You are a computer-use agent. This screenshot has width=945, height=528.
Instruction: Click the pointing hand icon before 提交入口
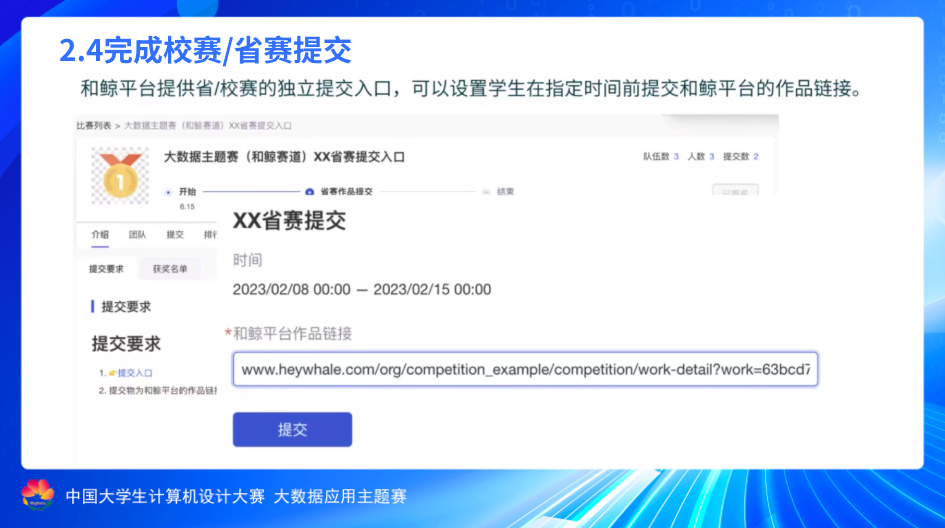coord(113,373)
